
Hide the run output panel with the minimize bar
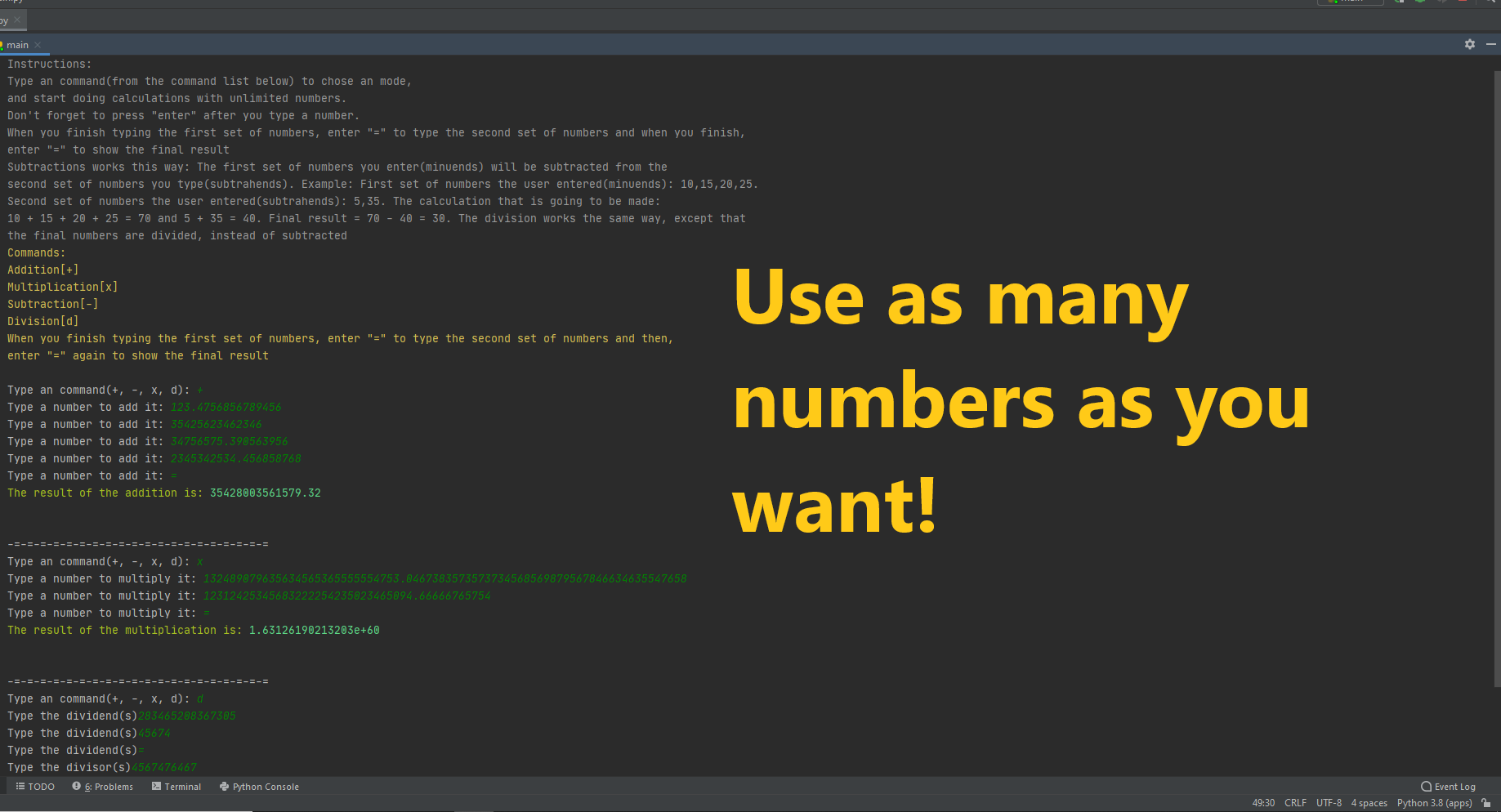[x=1491, y=44]
